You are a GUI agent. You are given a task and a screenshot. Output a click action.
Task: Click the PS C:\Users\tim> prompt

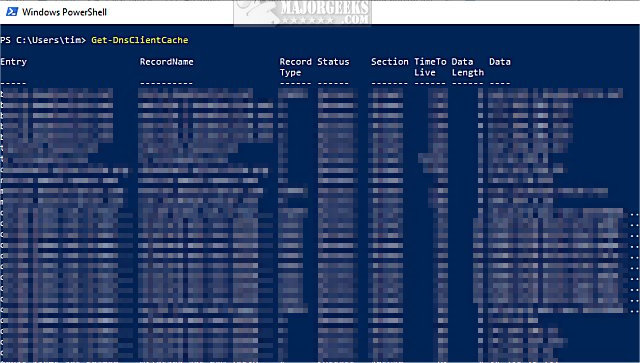tap(43, 40)
